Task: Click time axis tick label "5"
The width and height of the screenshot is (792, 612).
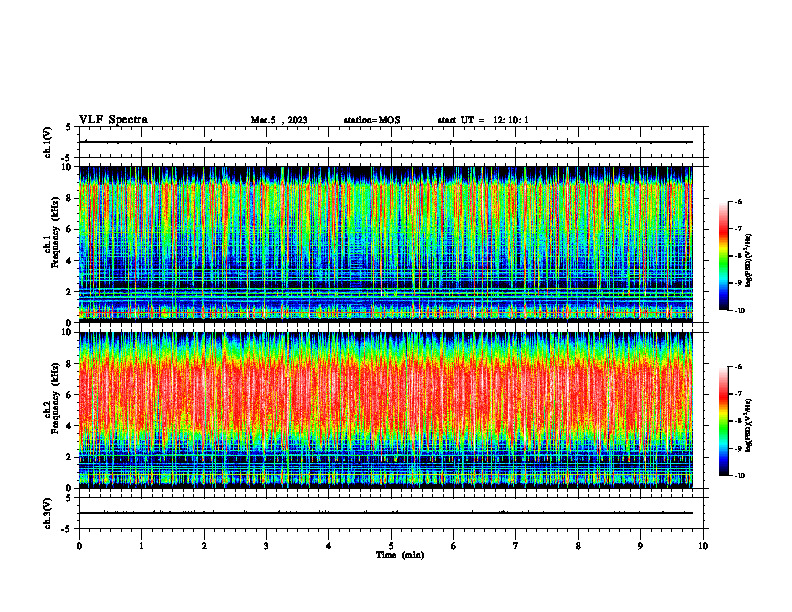Action: click(391, 546)
